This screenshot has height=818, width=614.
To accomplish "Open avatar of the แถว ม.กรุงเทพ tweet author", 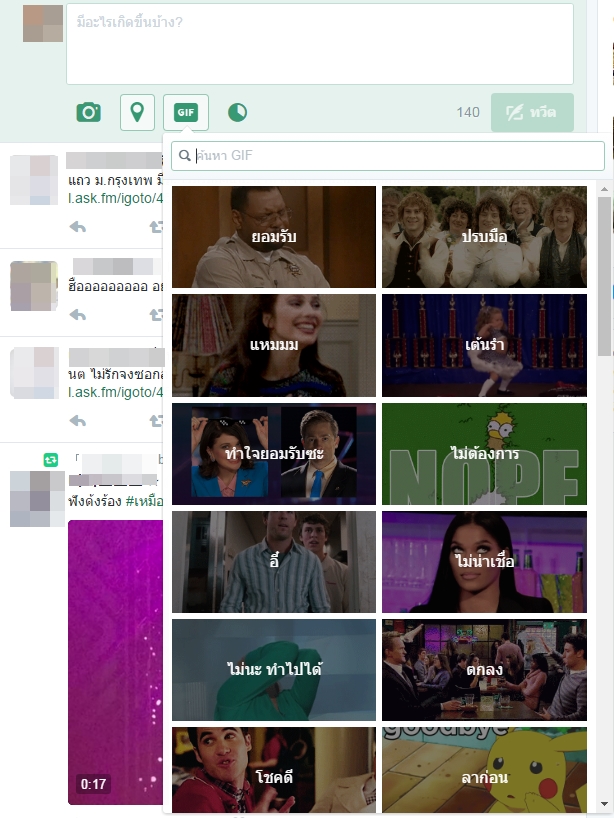I will 34,180.
